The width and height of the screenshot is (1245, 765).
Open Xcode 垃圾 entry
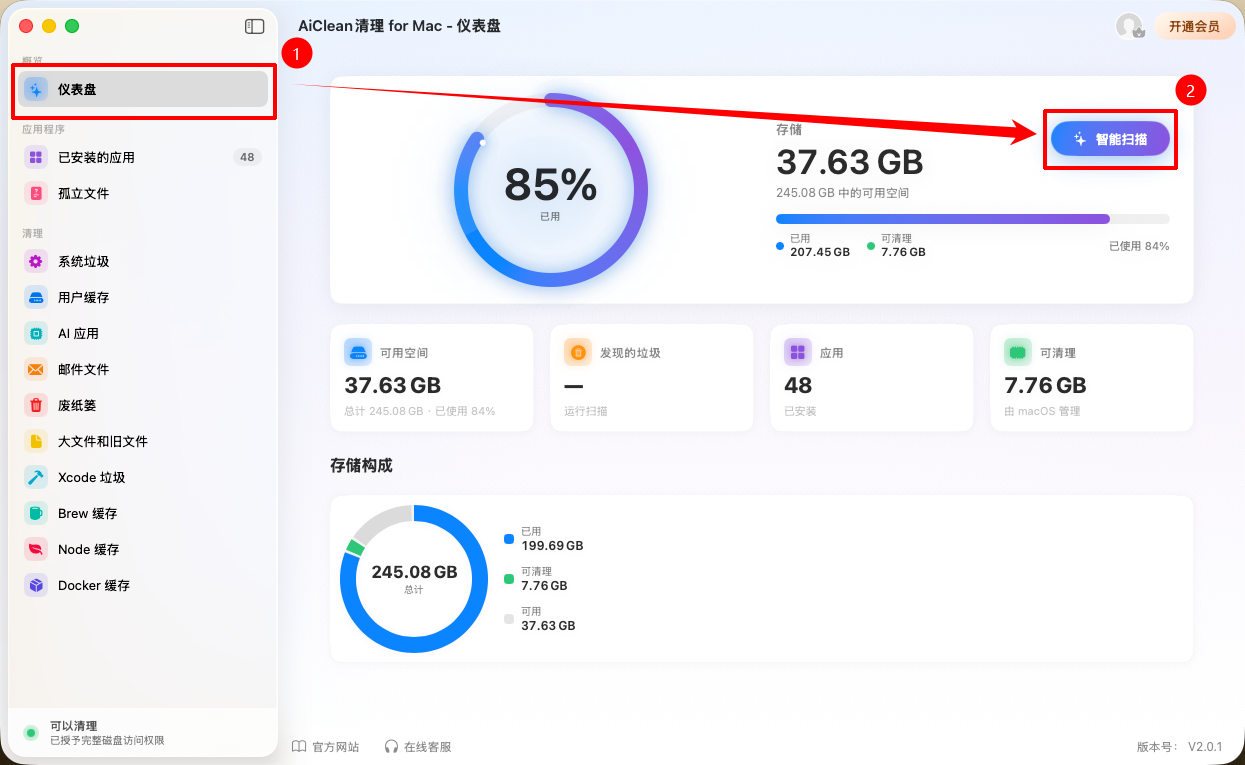point(143,477)
